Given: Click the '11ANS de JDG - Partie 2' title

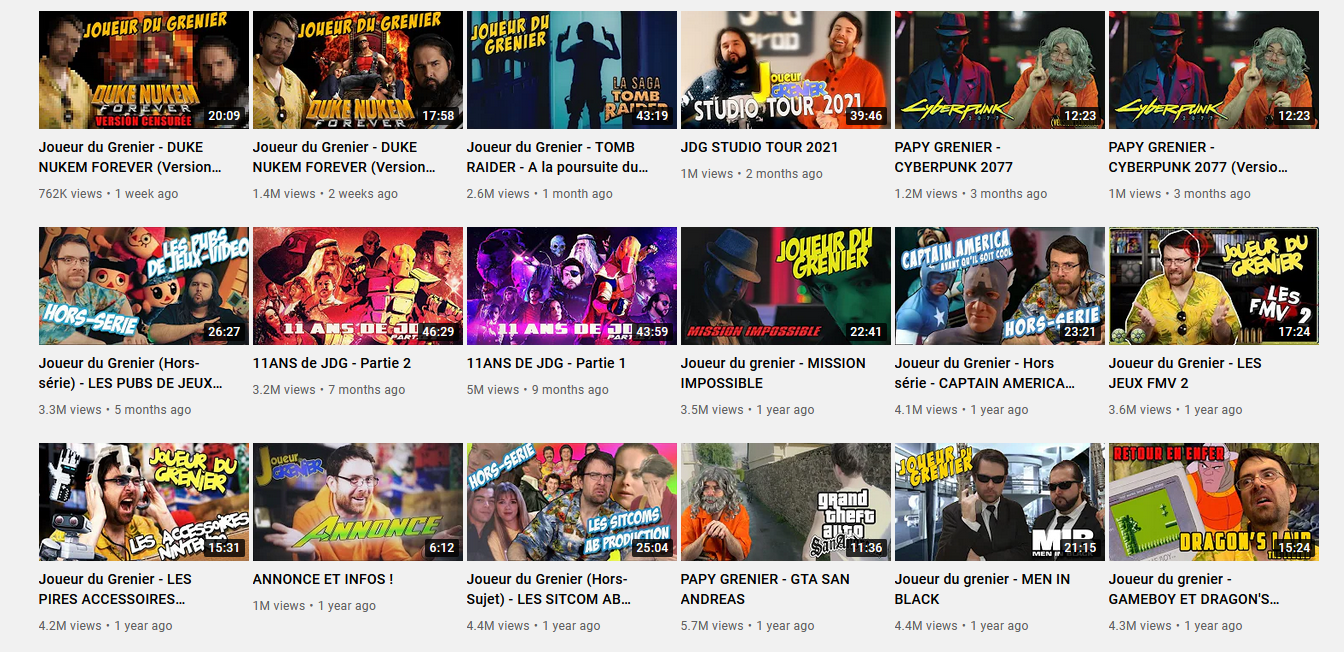Looking at the screenshot, I should coord(332,363).
